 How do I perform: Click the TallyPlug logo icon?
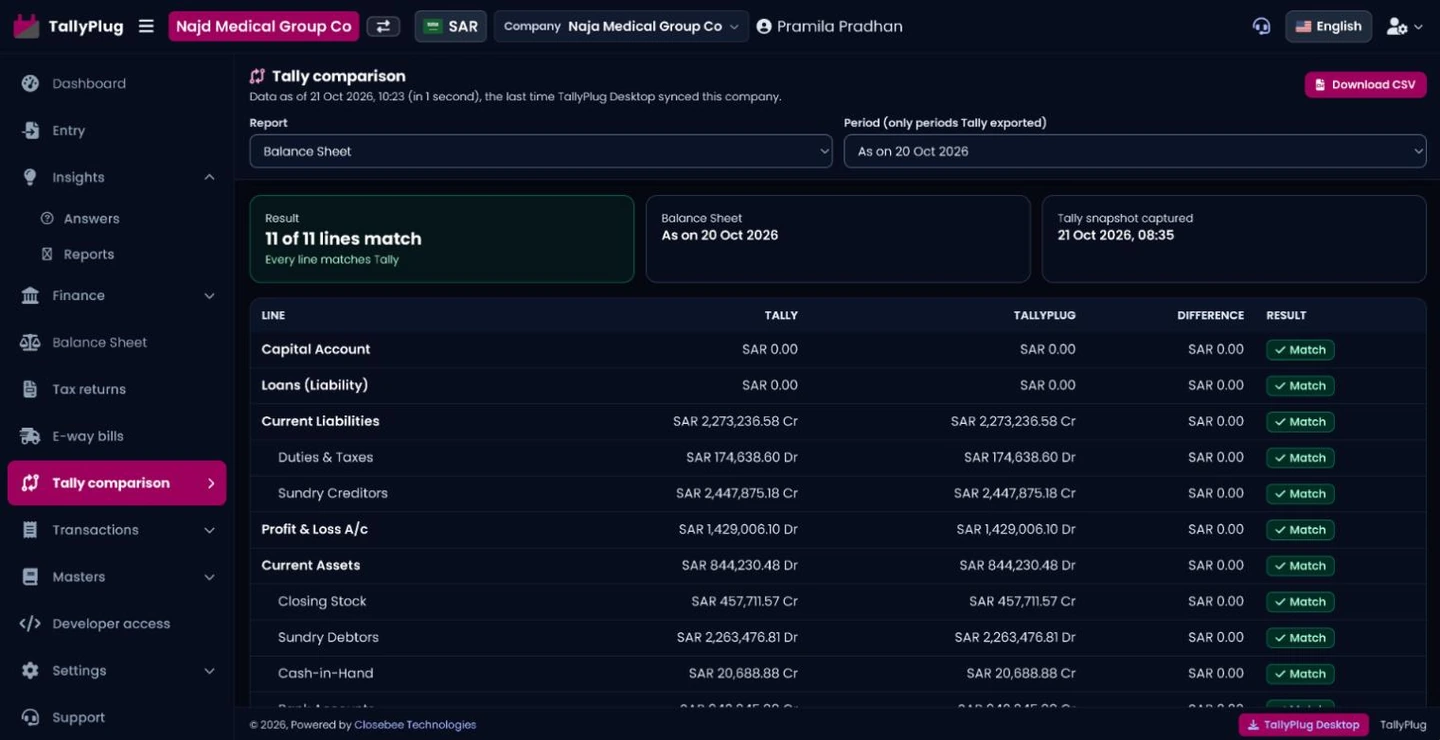(x=26, y=26)
